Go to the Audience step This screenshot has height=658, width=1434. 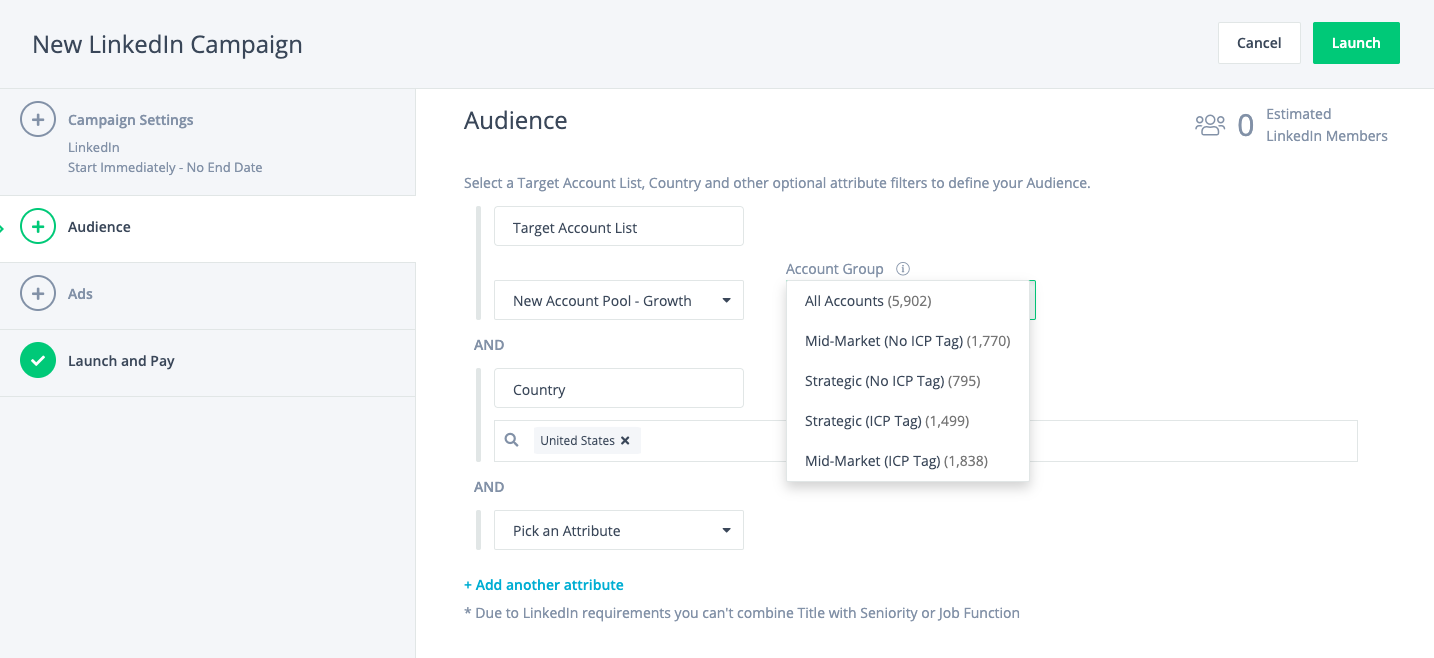tap(208, 229)
